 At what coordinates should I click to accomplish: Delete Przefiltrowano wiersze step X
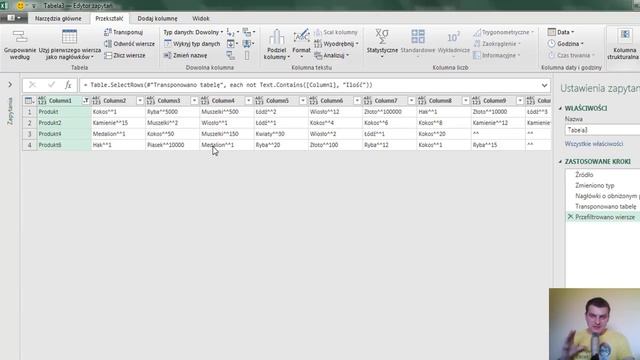[570, 217]
